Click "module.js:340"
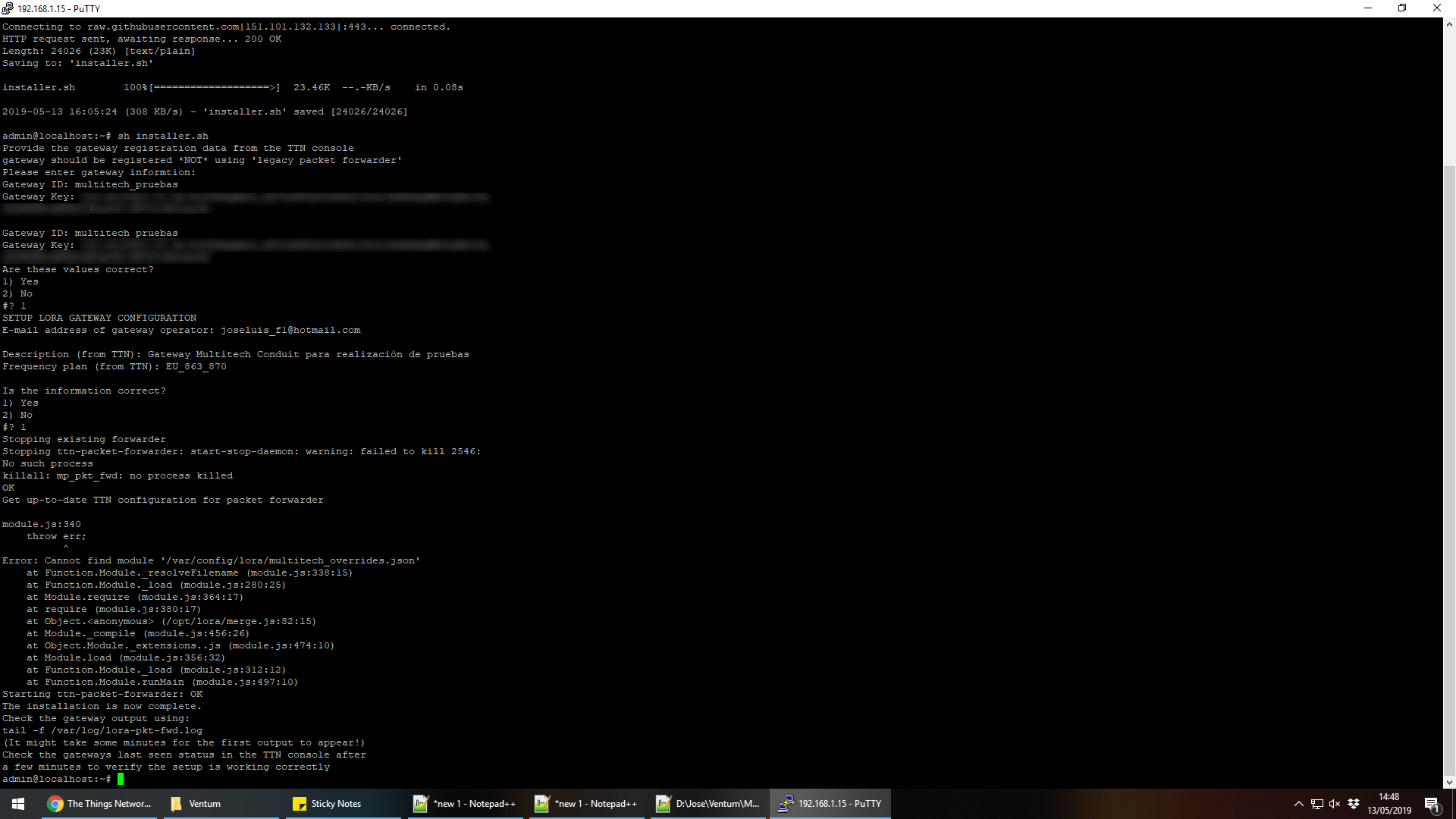Viewport: 1456px width, 819px height. coord(42,524)
